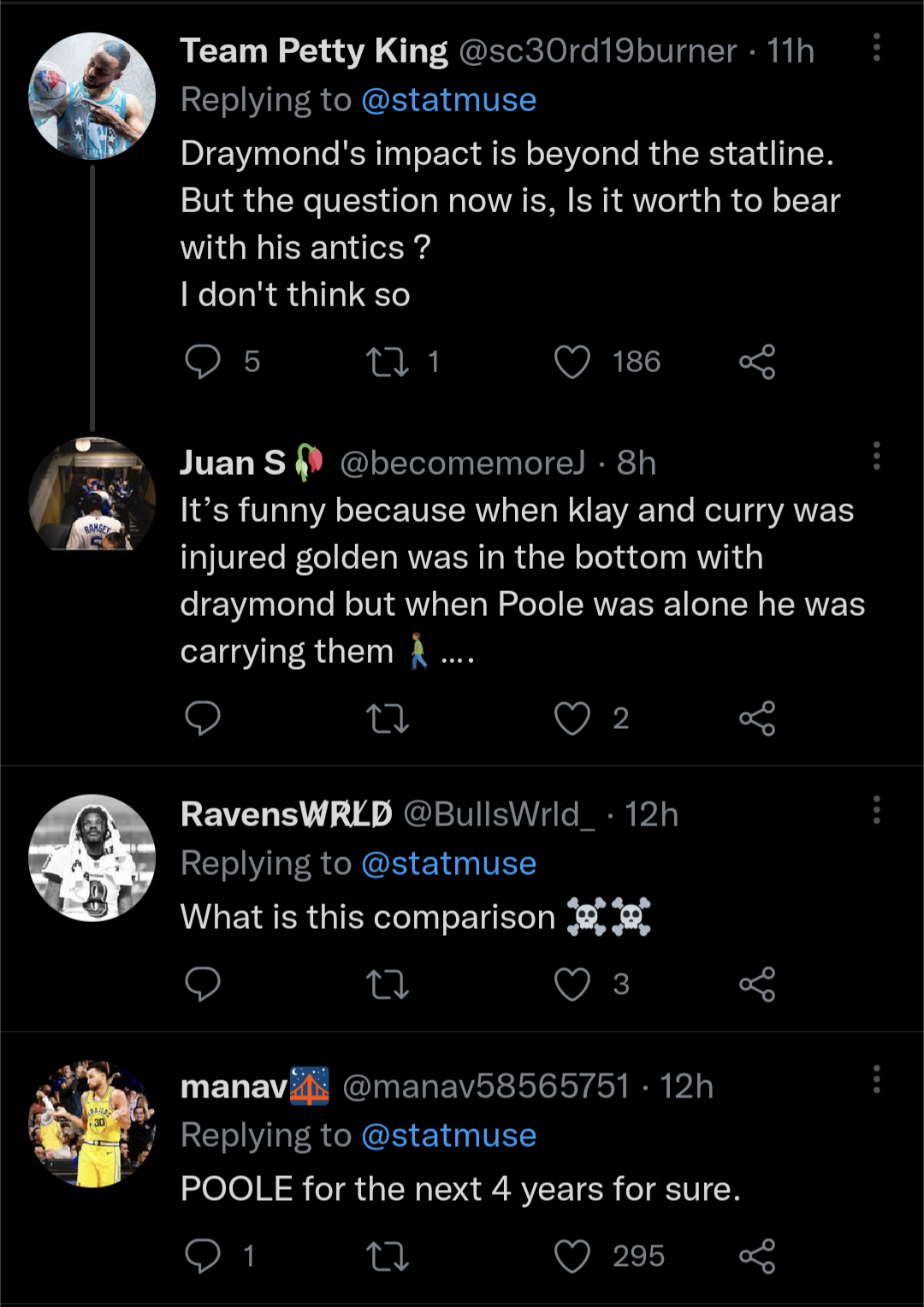Retweet Team Petty King's Draymond tweet
The image size is (924, 1307).
coord(388,362)
